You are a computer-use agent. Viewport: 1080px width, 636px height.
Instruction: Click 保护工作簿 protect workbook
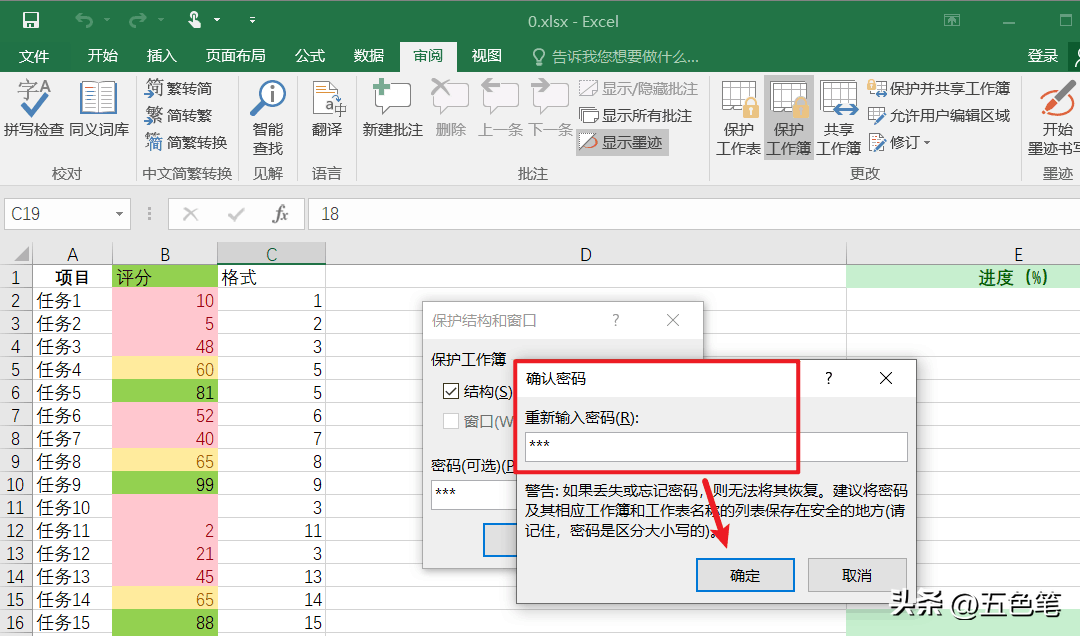pyautogui.click(x=789, y=117)
